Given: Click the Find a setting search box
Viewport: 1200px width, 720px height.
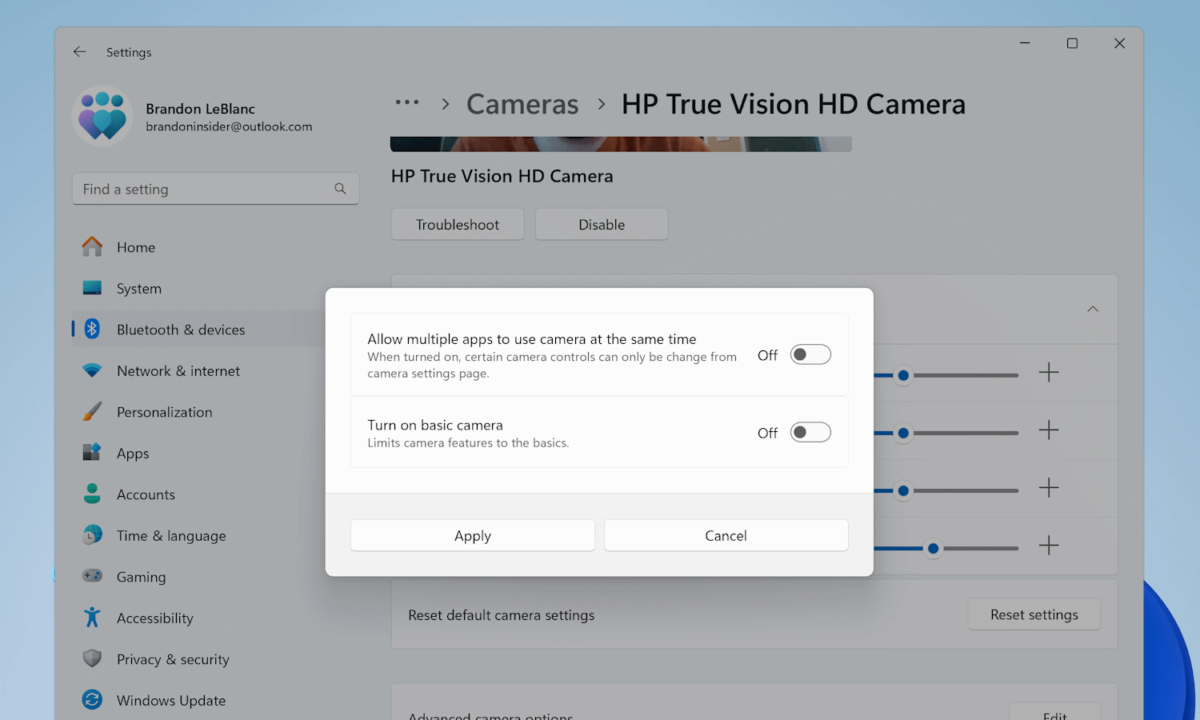Looking at the screenshot, I should coord(215,188).
